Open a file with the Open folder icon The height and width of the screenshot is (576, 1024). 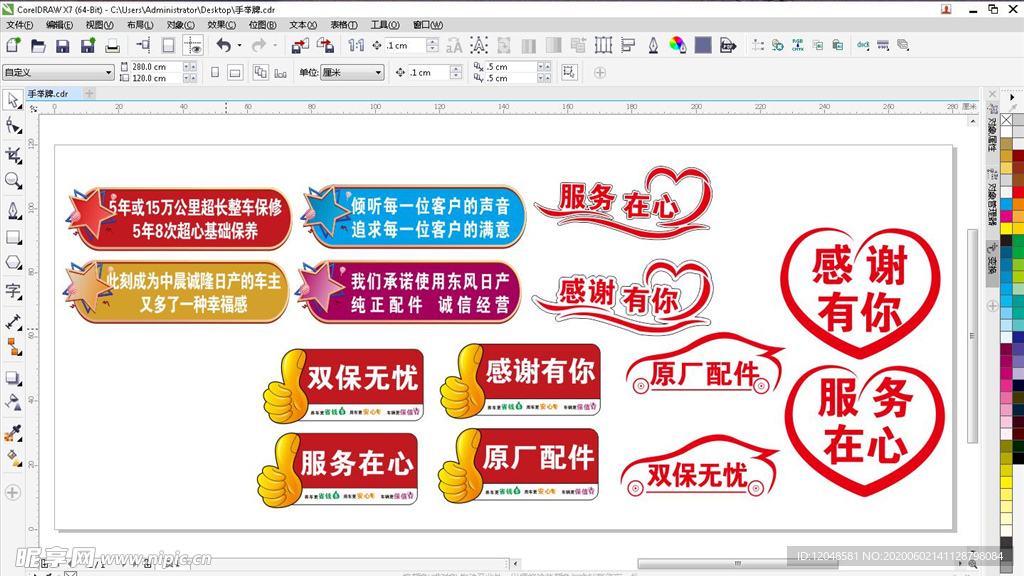[x=38, y=46]
